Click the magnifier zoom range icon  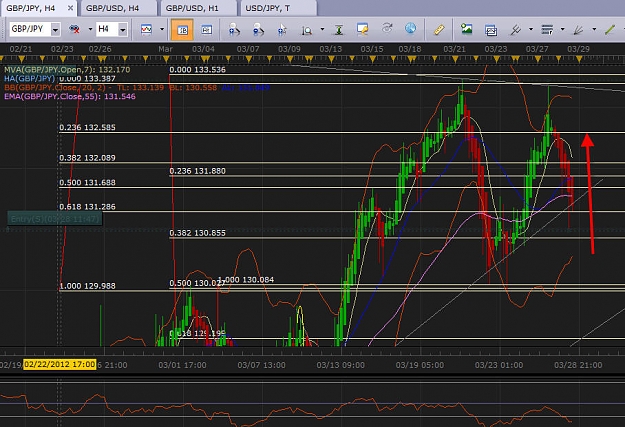click(x=307, y=30)
